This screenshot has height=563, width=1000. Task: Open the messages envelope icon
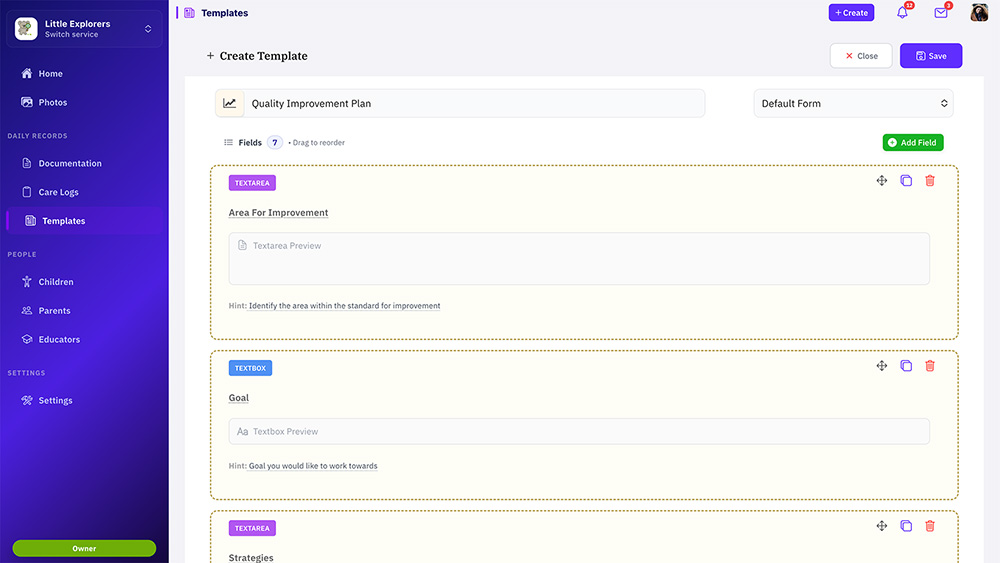tap(941, 12)
